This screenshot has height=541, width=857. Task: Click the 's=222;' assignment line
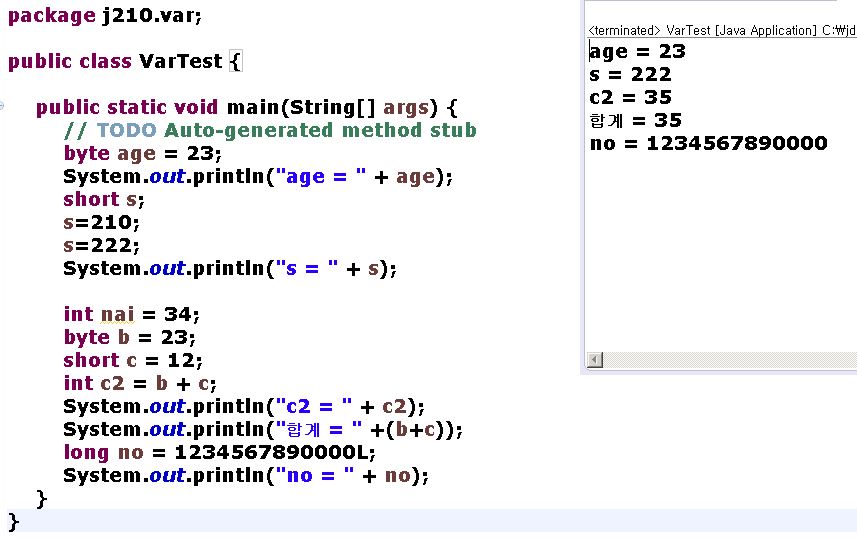coord(102,245)
